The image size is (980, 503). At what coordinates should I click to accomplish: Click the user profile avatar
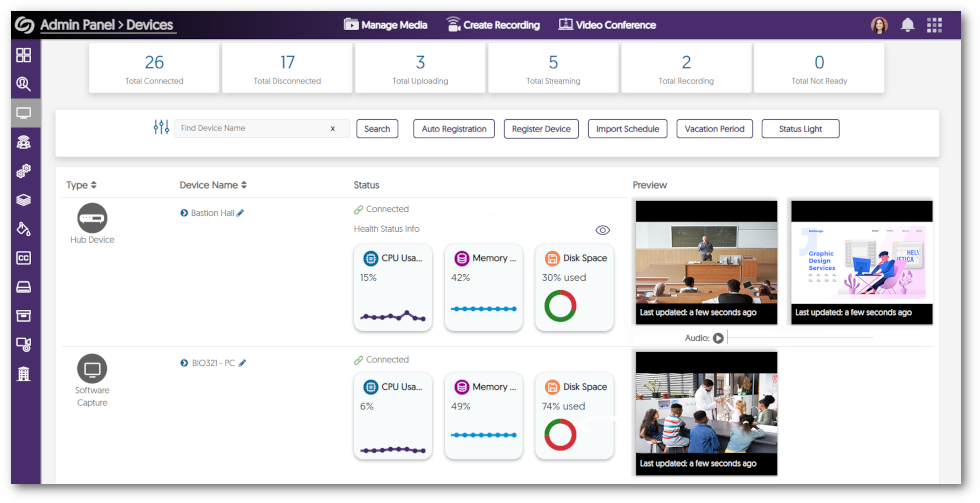[879, 25]
